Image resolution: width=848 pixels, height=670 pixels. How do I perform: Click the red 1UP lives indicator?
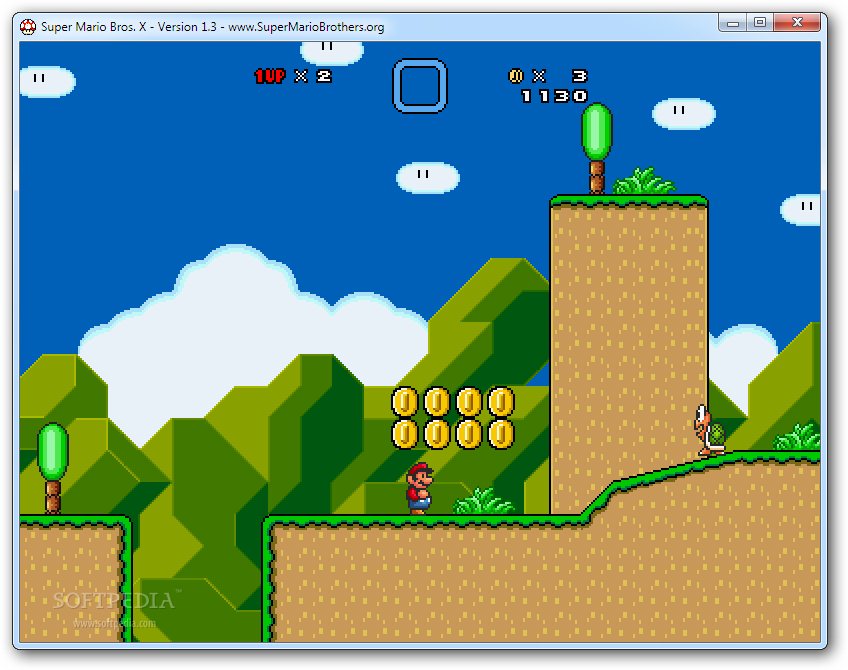[x=269, y=76]
